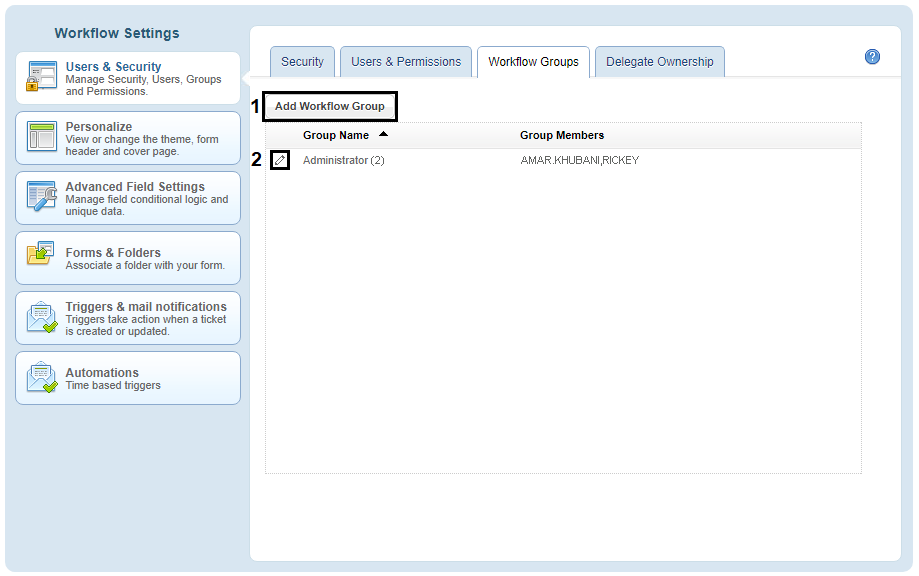Click 'Associate a folder with your form.' text
919x576 pixels.
[145, 265]
